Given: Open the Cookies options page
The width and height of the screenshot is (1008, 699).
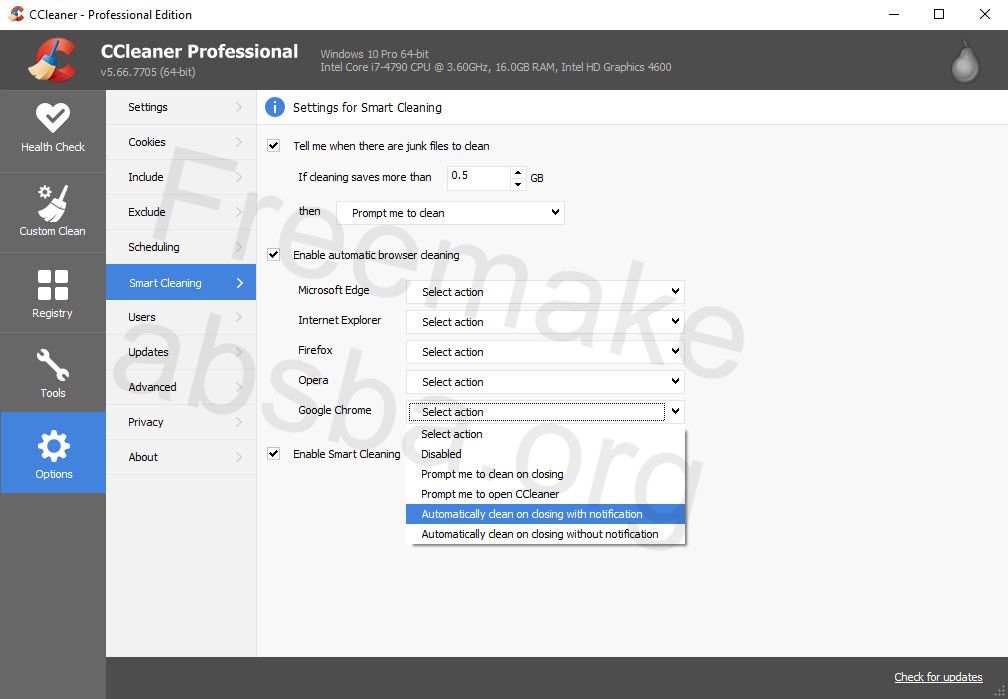Looking at the screenshot, I should point(181,142).
